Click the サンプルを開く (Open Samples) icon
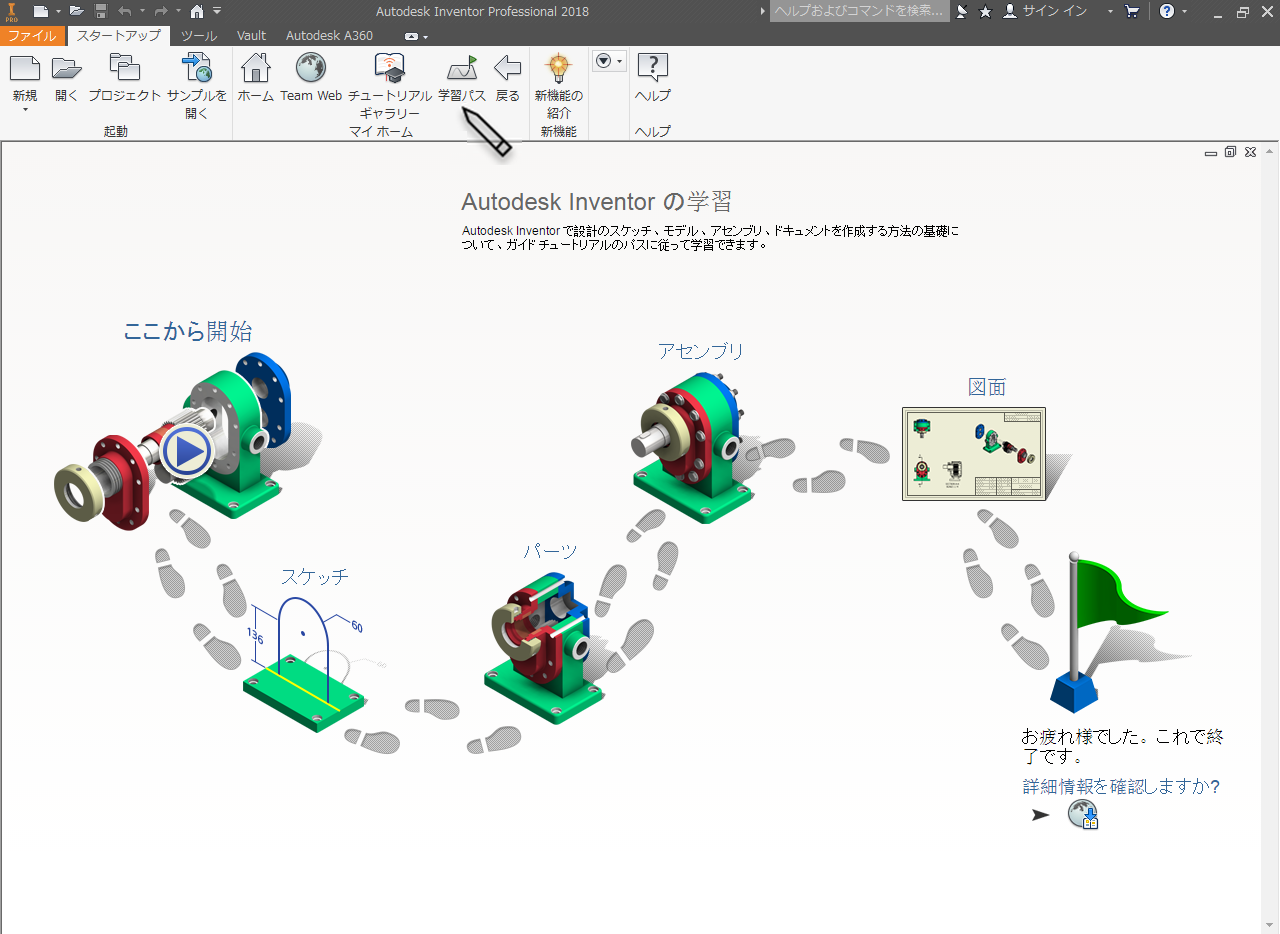The image size is (1280, 934). tap(197, 68)
